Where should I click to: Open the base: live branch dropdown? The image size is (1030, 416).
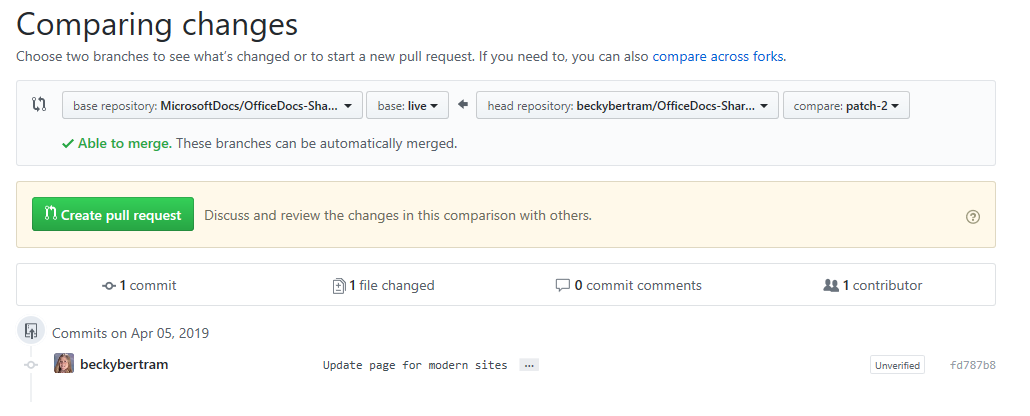point(408,105)
